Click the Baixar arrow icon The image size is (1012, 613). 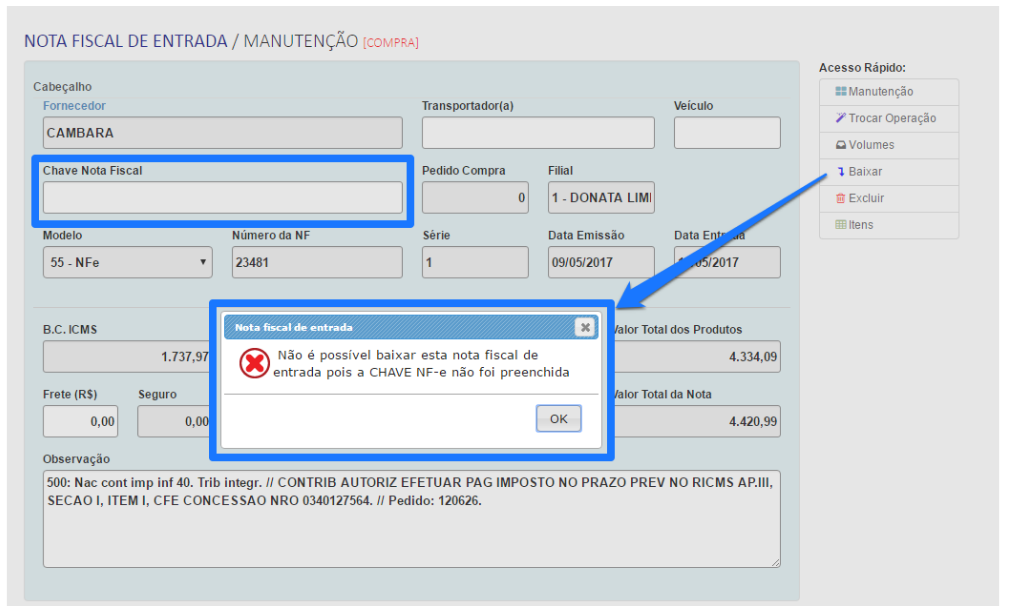(x=841, y=172)
